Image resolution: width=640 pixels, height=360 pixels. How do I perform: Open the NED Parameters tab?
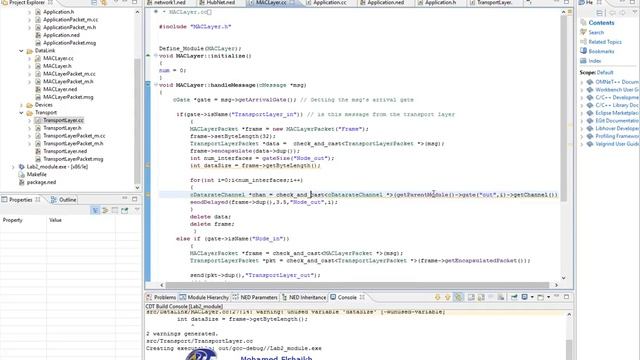tap(255, 298)
